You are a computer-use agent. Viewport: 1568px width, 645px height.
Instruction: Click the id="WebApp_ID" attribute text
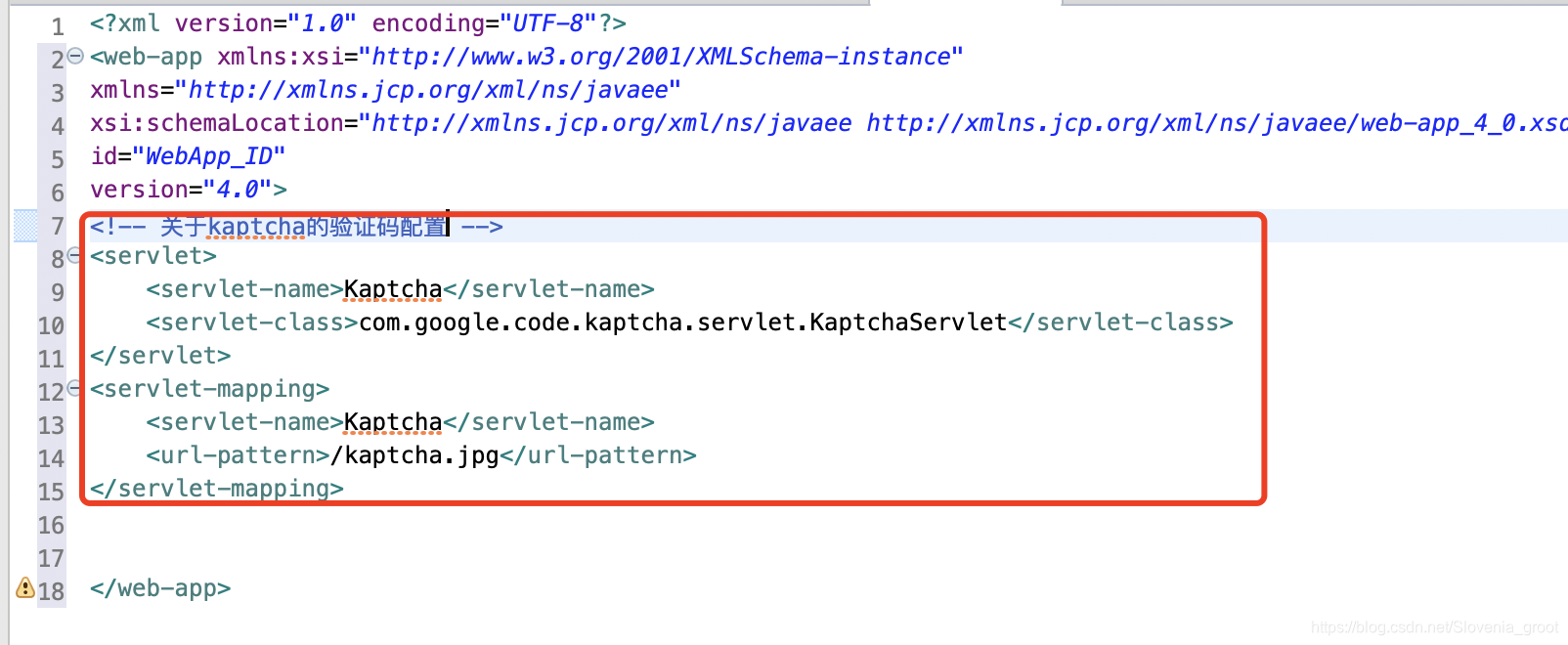(188, 156)
